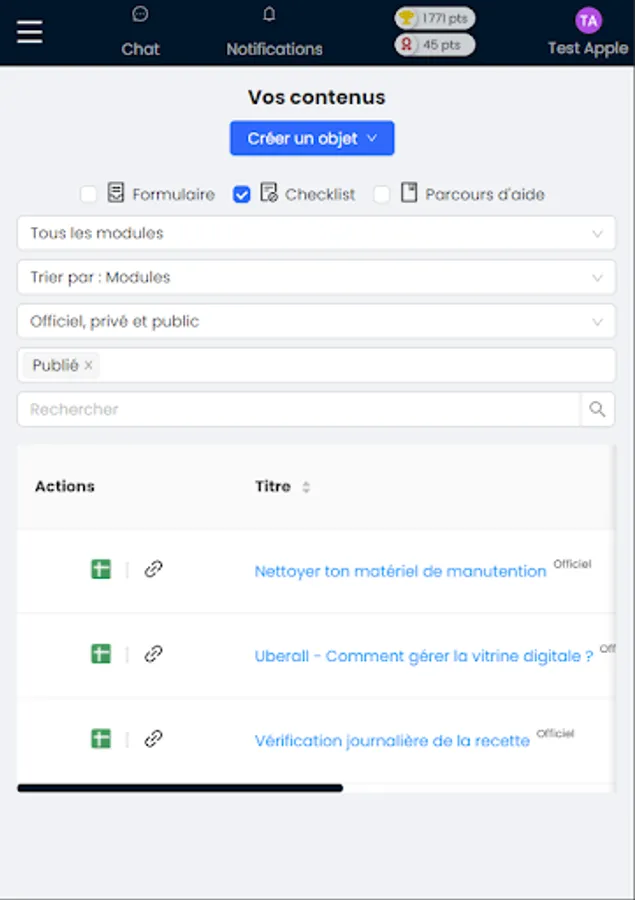Copy link for Uberall checklist
Screen dimensions: 635x900
(x=153, y=654)
